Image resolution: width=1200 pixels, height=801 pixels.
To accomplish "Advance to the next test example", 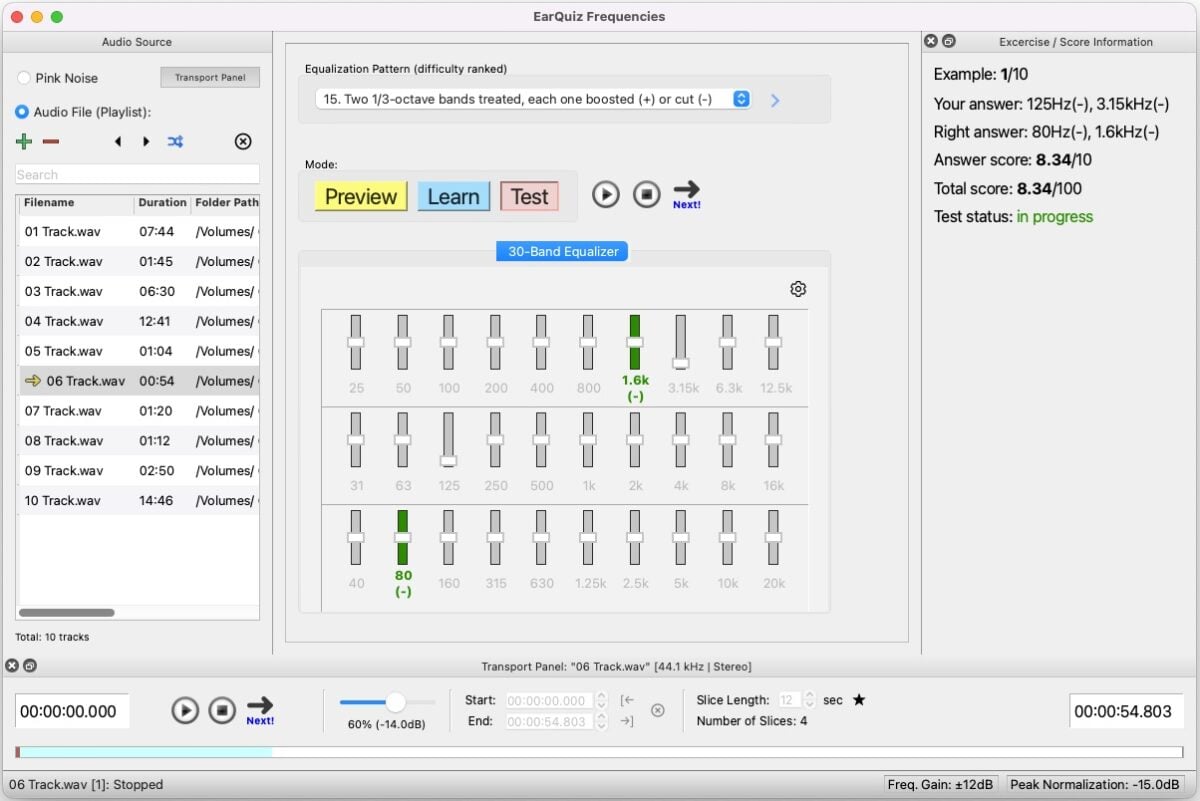I will [687, 193].
